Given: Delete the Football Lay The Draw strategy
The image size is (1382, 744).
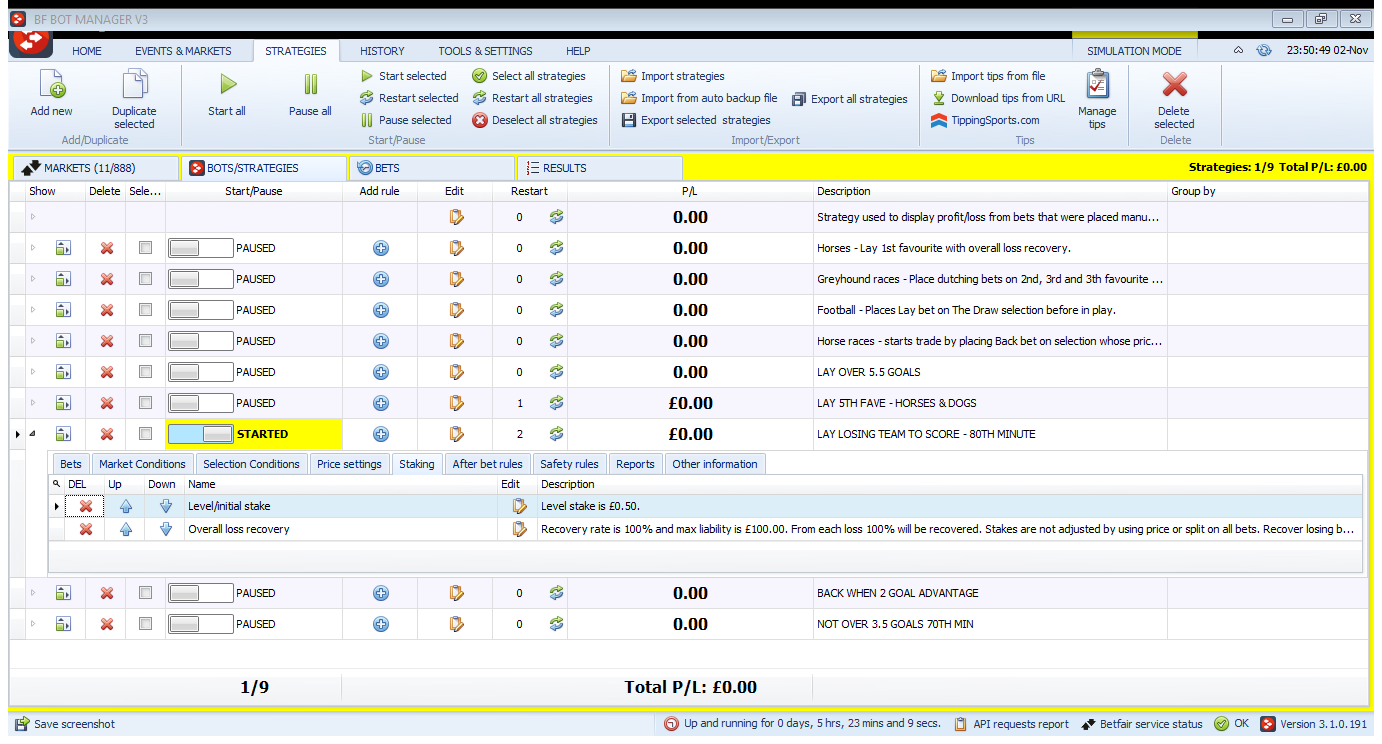Looking at the screenshot, I should click(107, 310).
